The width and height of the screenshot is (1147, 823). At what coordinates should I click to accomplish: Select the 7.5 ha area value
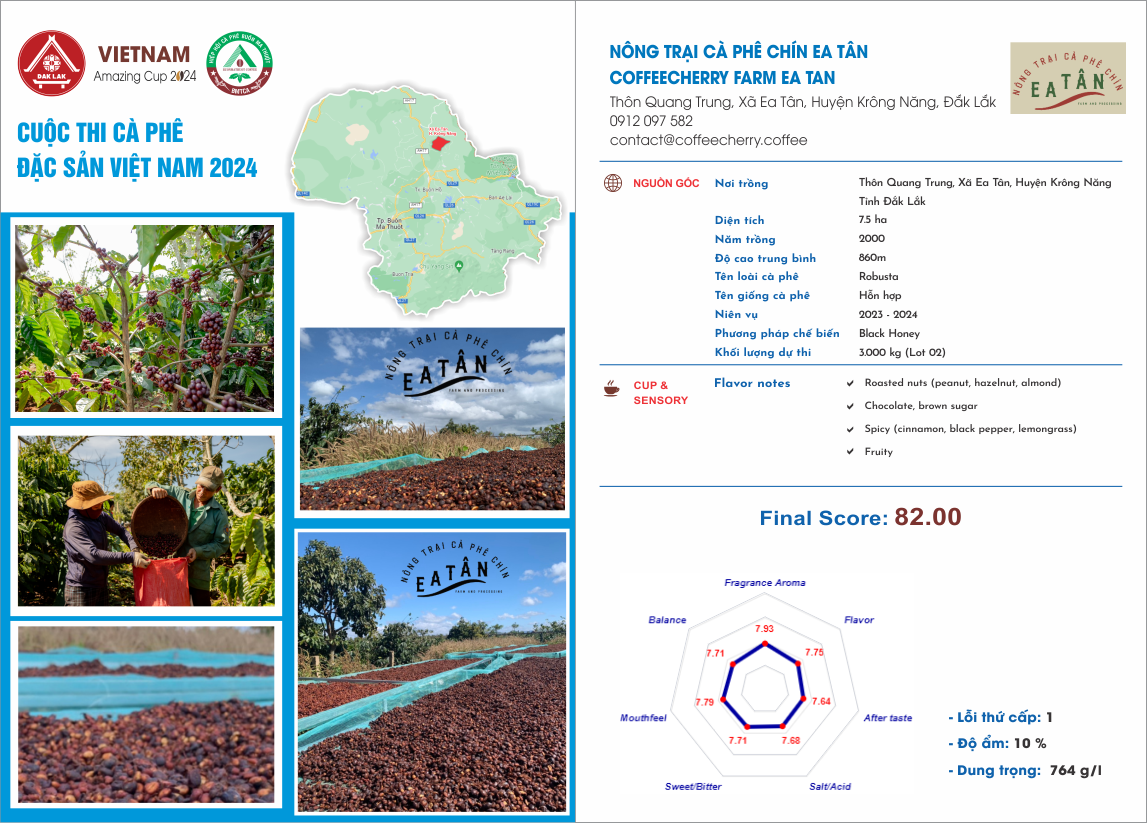coord(873,219)
